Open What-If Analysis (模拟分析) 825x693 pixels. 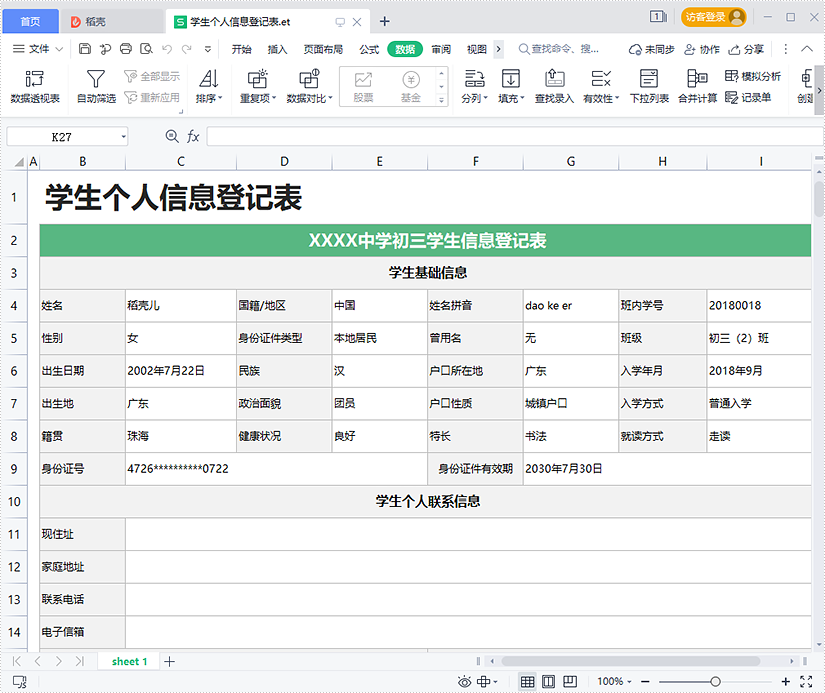(752, 76)
